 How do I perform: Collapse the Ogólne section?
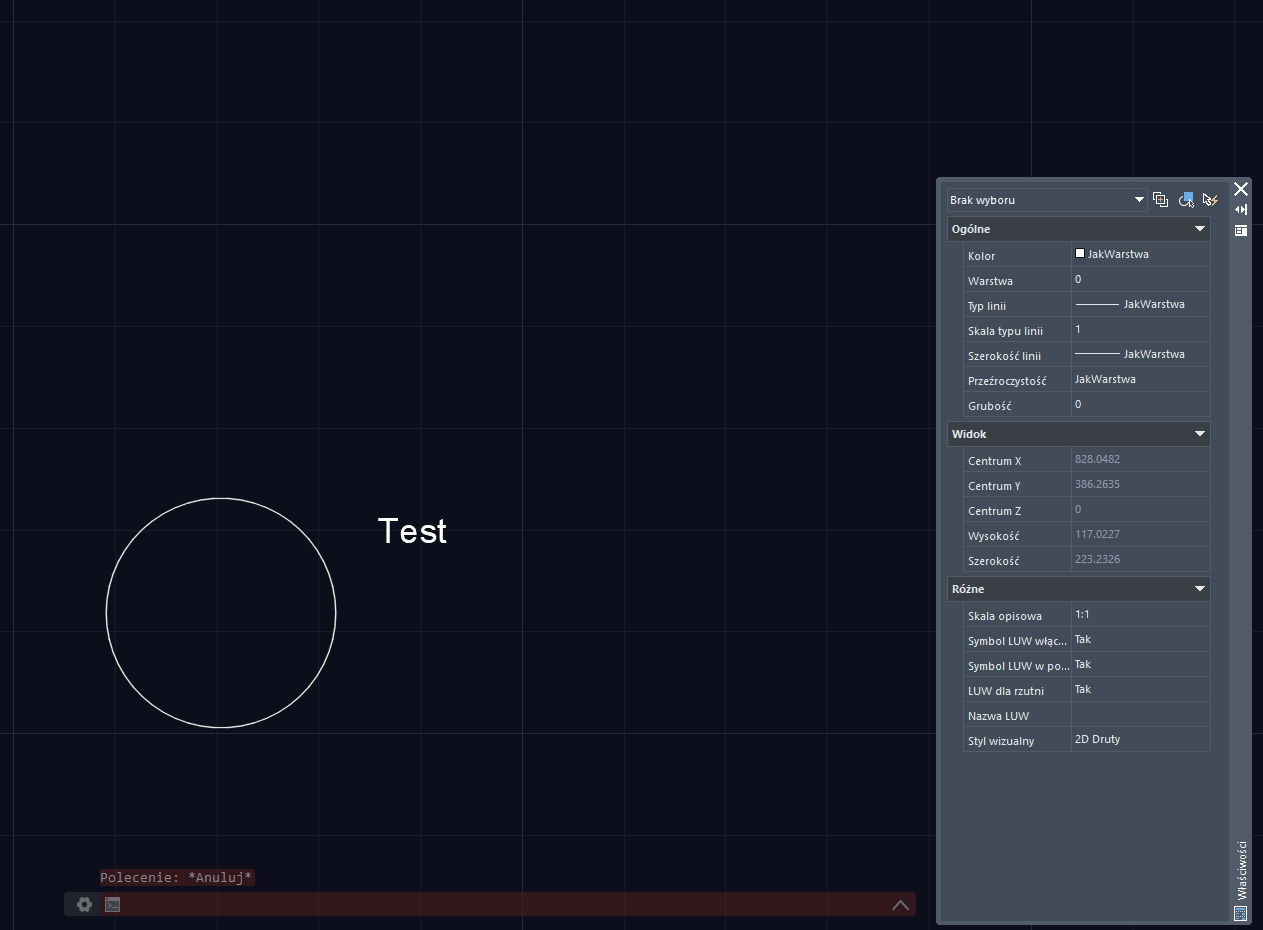click(1200, 229)
